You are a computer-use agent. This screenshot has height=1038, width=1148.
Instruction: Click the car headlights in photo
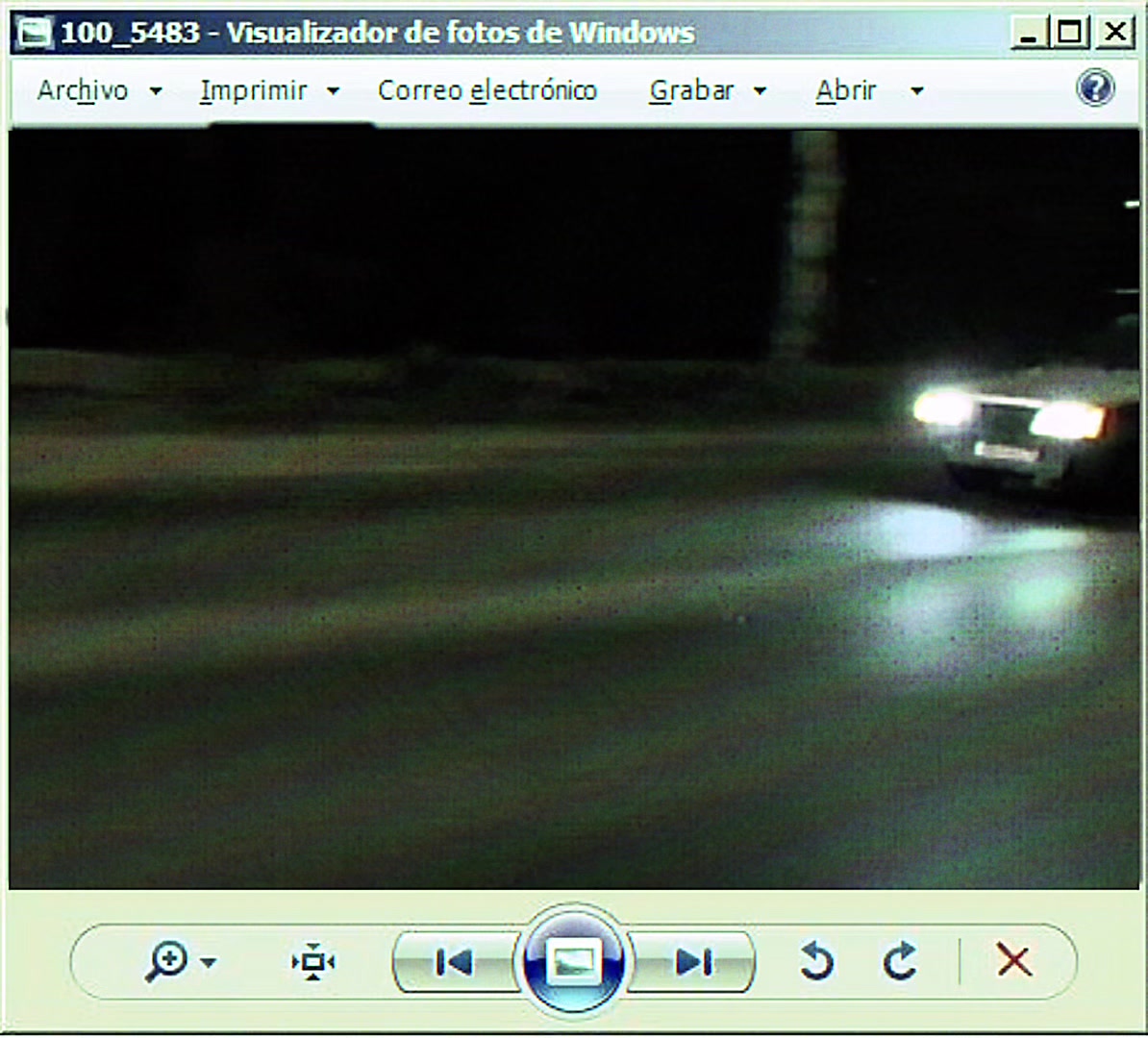click(x=1011, y=414)
